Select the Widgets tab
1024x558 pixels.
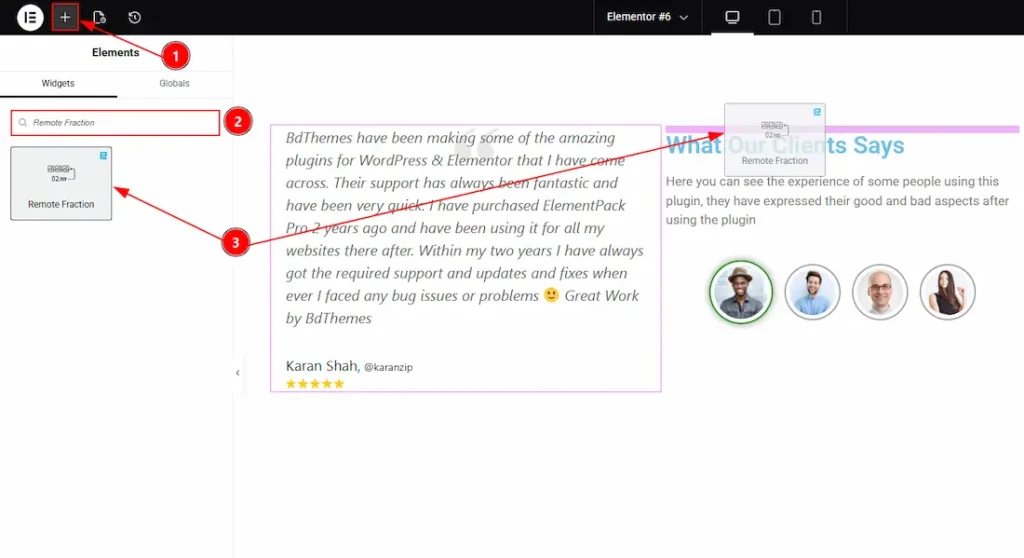click(58, 83)
